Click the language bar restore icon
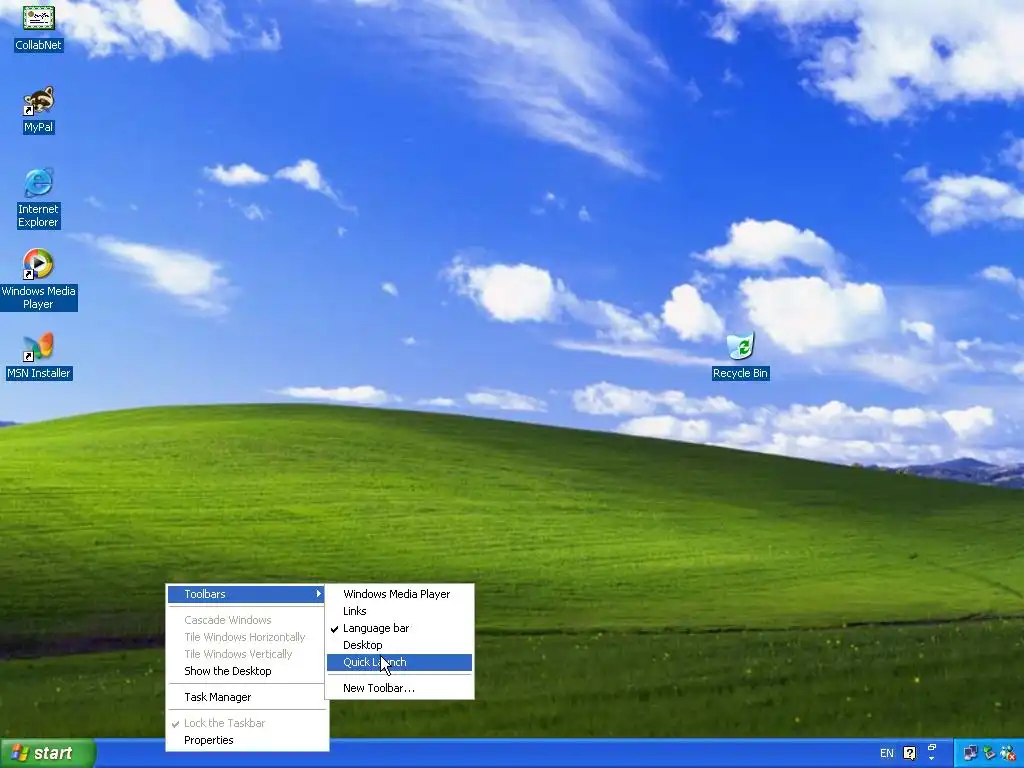Image resolution: width=1024 pixels, height=768 pixels. tap(932, 748)
